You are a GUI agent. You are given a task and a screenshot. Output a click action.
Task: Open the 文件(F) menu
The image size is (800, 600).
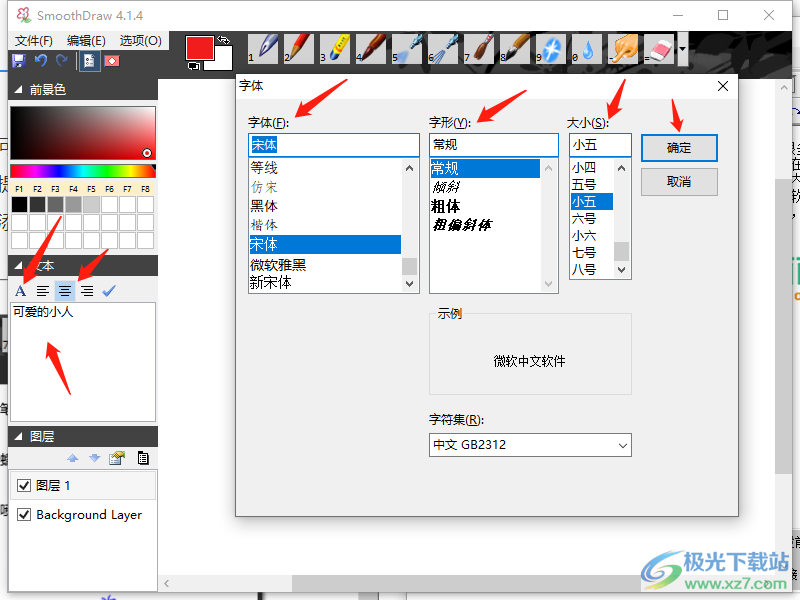click(34, 41)
